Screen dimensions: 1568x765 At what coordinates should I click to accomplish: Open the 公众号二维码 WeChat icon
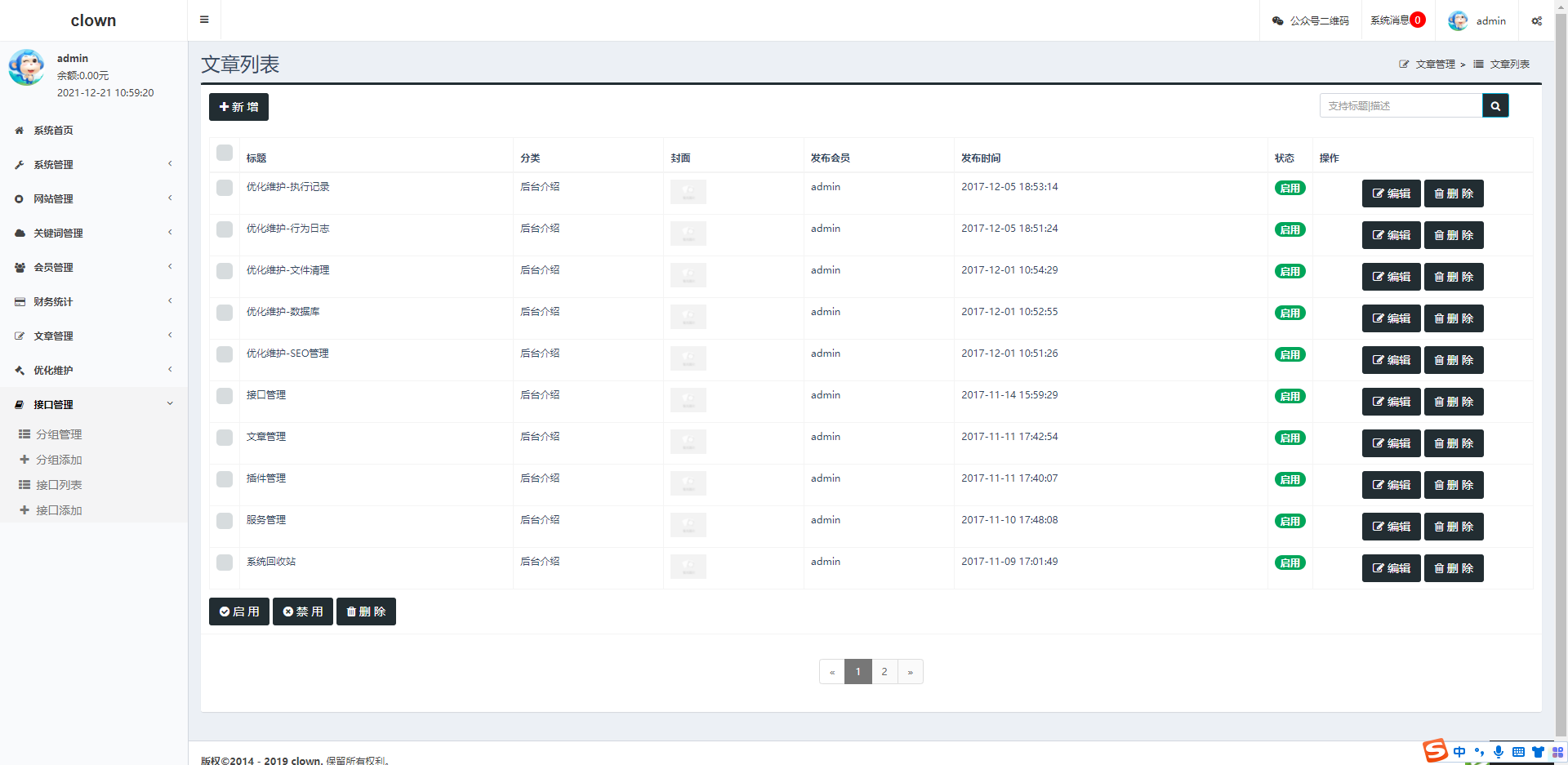pyautogui.click(x=1278, y=21)
